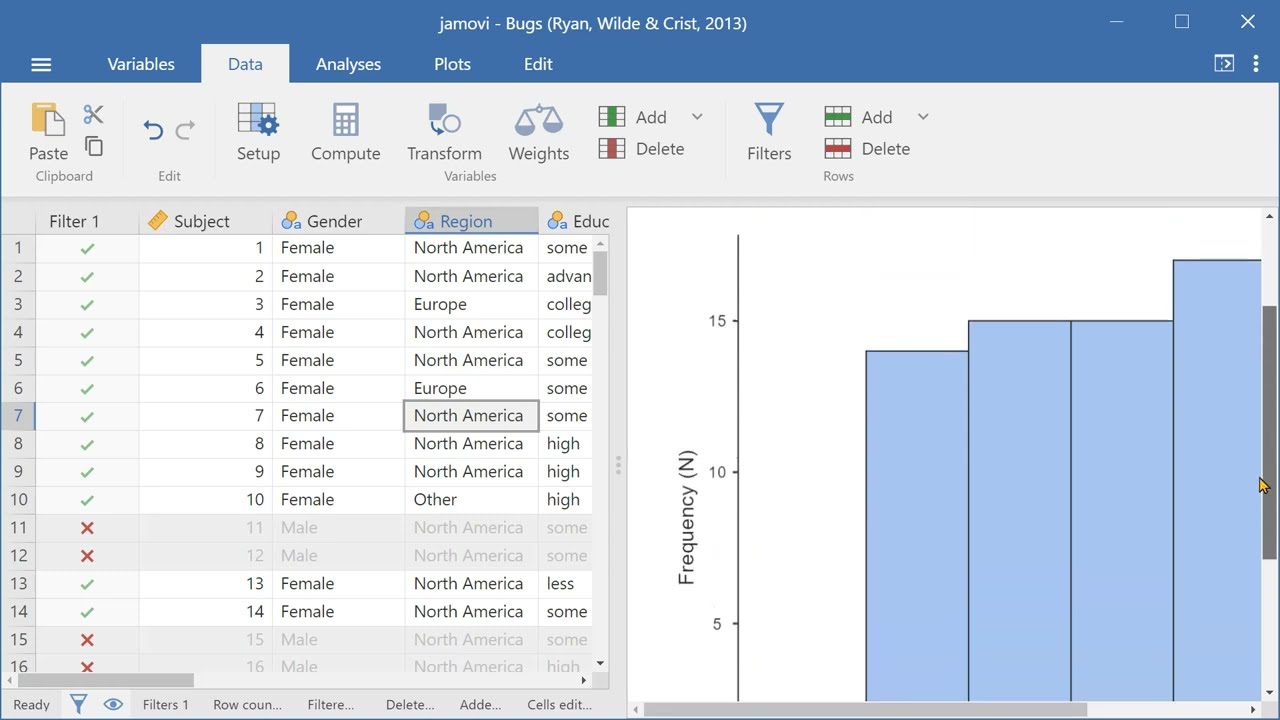Click the panel splitter handle dots
The width and height of the screenshot is (1280, 720).
point(618,465)
